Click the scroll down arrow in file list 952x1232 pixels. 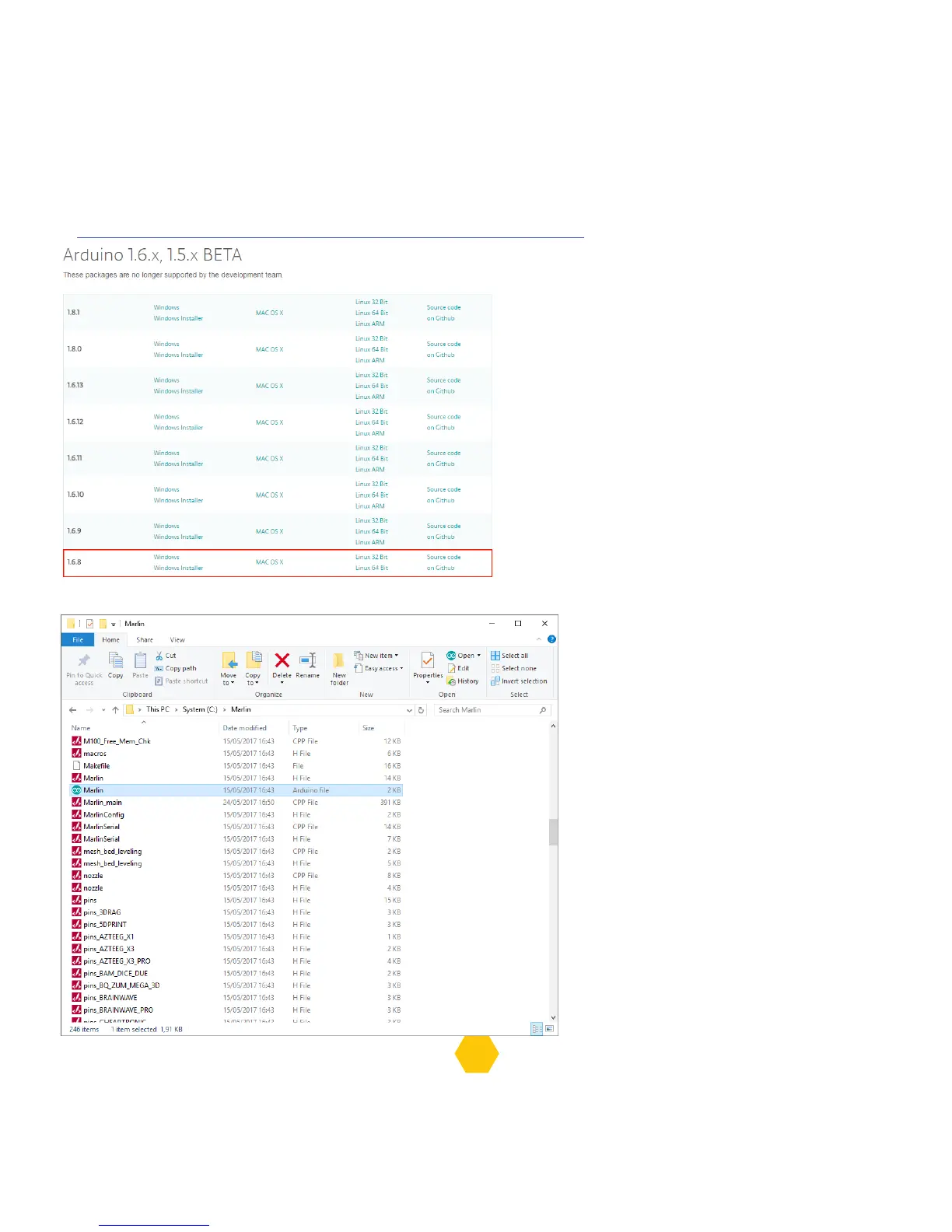(x=553, y=1017)
